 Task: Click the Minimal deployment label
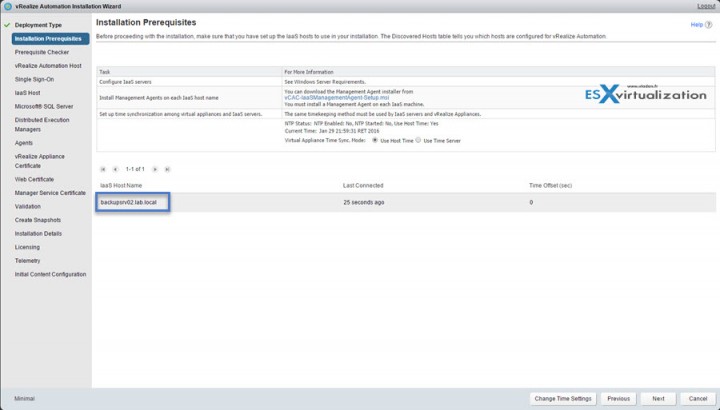click(24, 399)
